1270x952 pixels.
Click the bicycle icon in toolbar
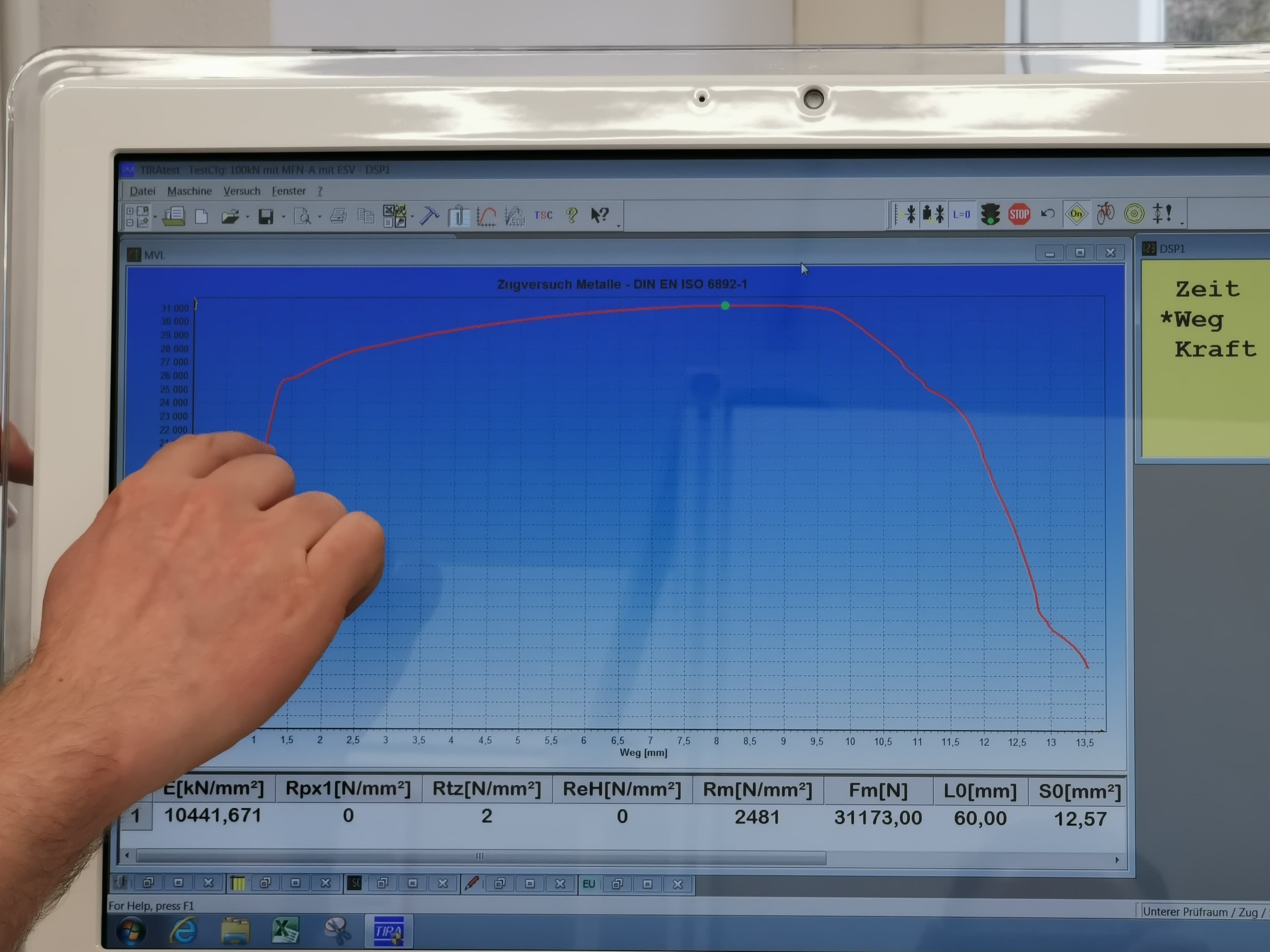pyautogui.click(x=1105, y=214)
